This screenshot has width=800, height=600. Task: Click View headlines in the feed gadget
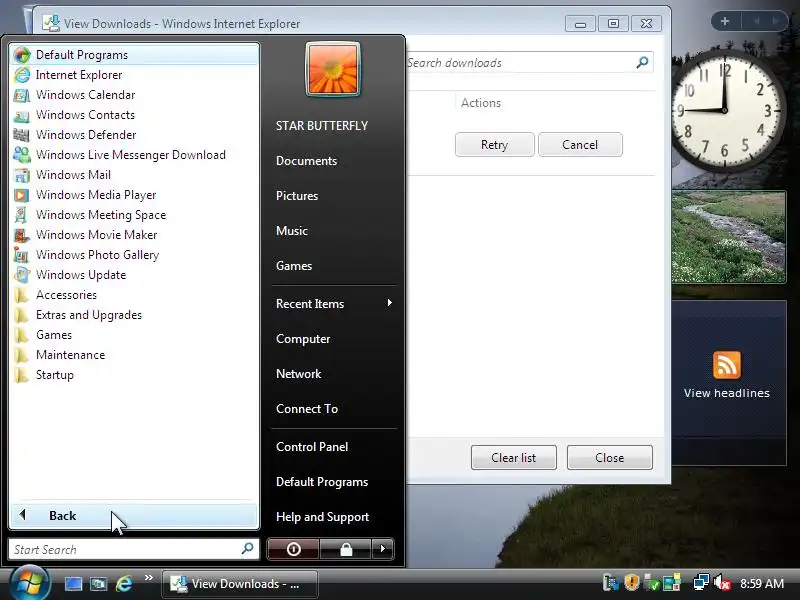click(x=727, y=393)
